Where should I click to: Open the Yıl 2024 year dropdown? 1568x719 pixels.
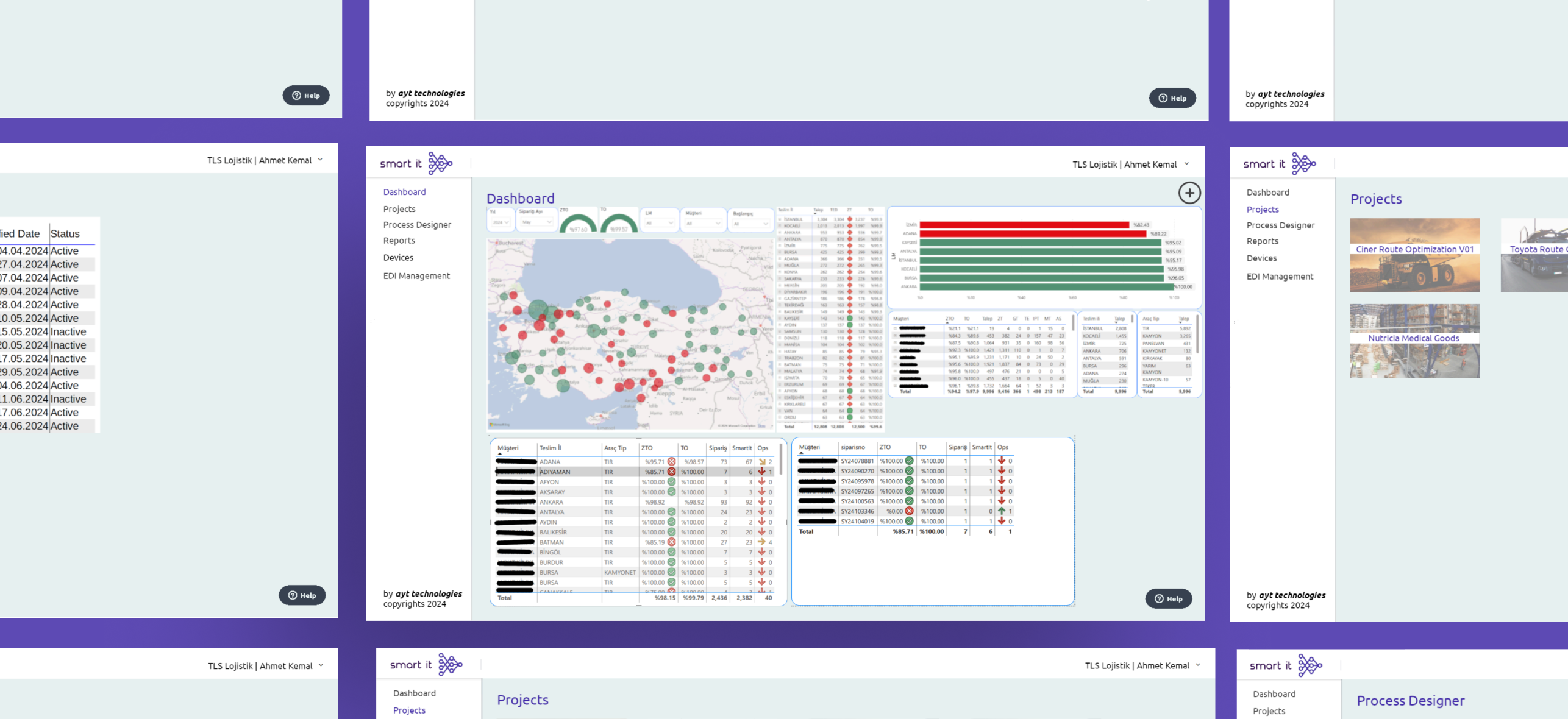(x=501, y=222)
